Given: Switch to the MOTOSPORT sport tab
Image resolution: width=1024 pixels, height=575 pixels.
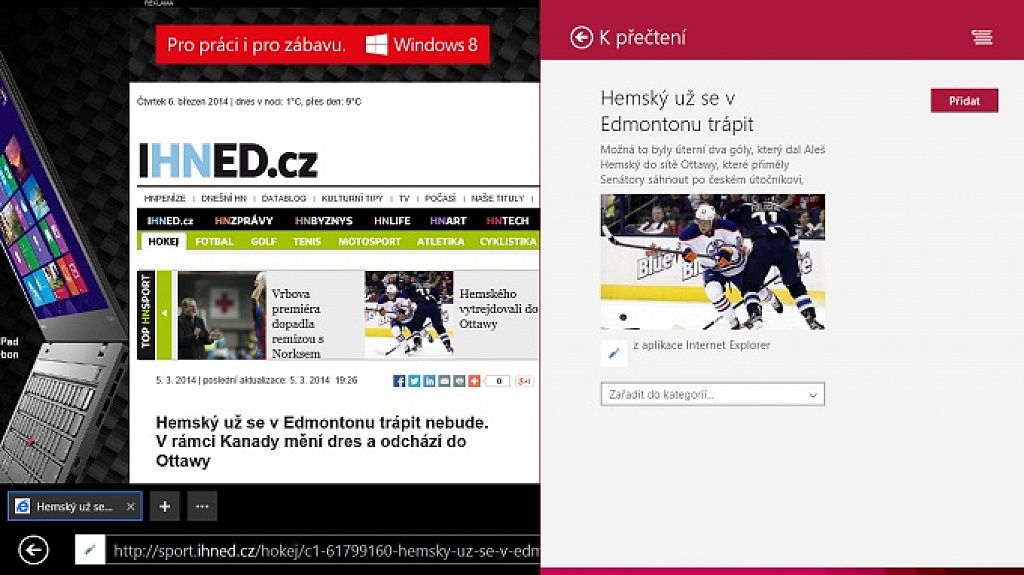Looking at the screenshot, I should click(370, 242).
